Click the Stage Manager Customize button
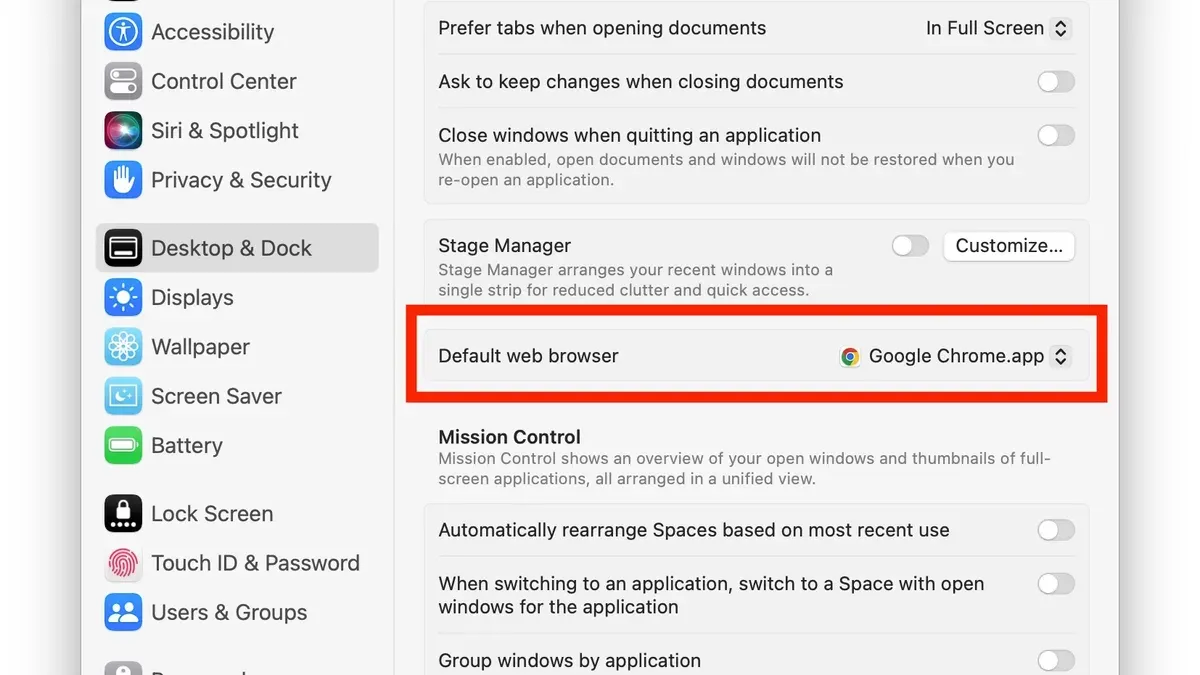The height and width of the screenshot is (675, 1200). coord(1009,246)
